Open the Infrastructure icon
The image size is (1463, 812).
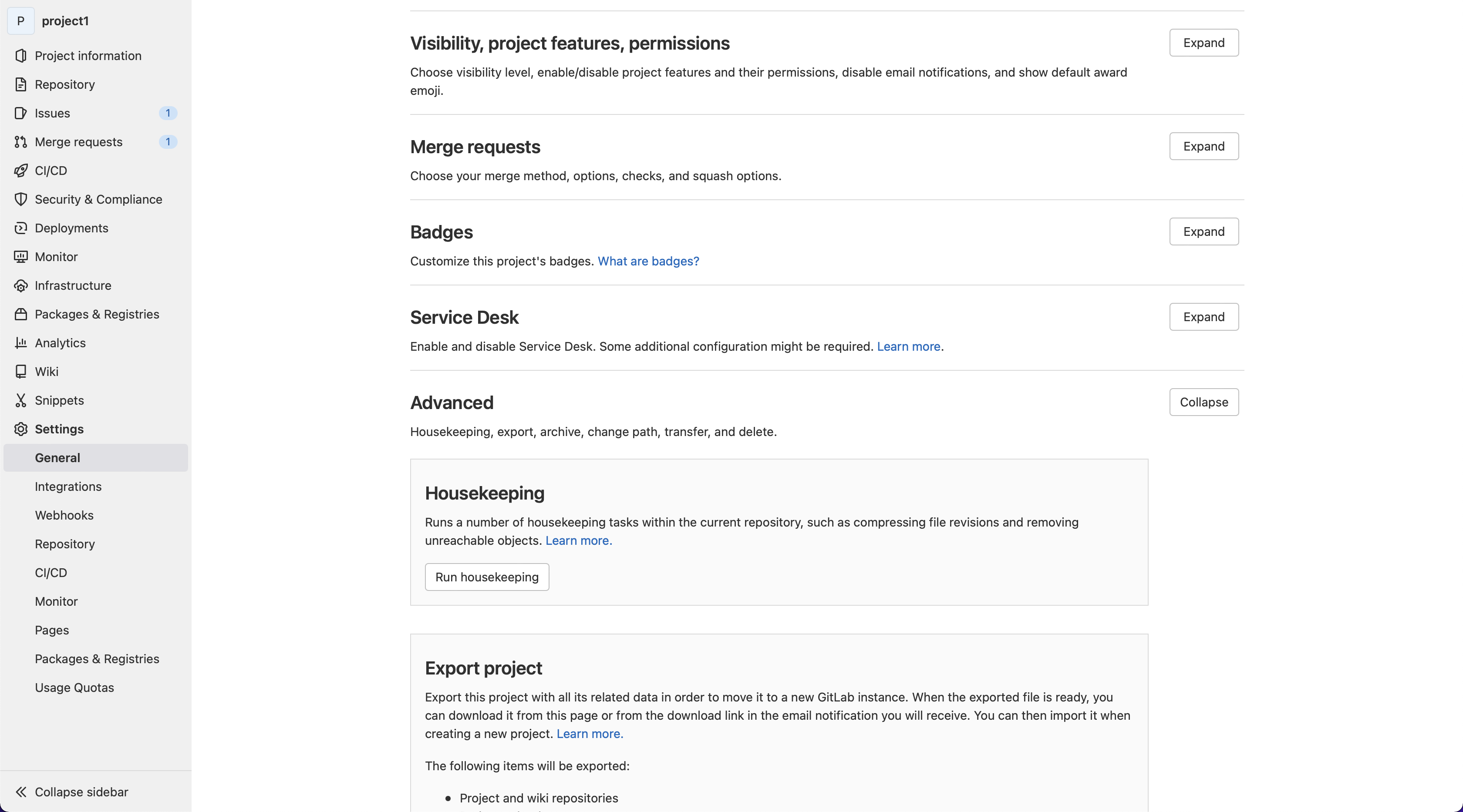pyautogui.click(x=20, y=285)
